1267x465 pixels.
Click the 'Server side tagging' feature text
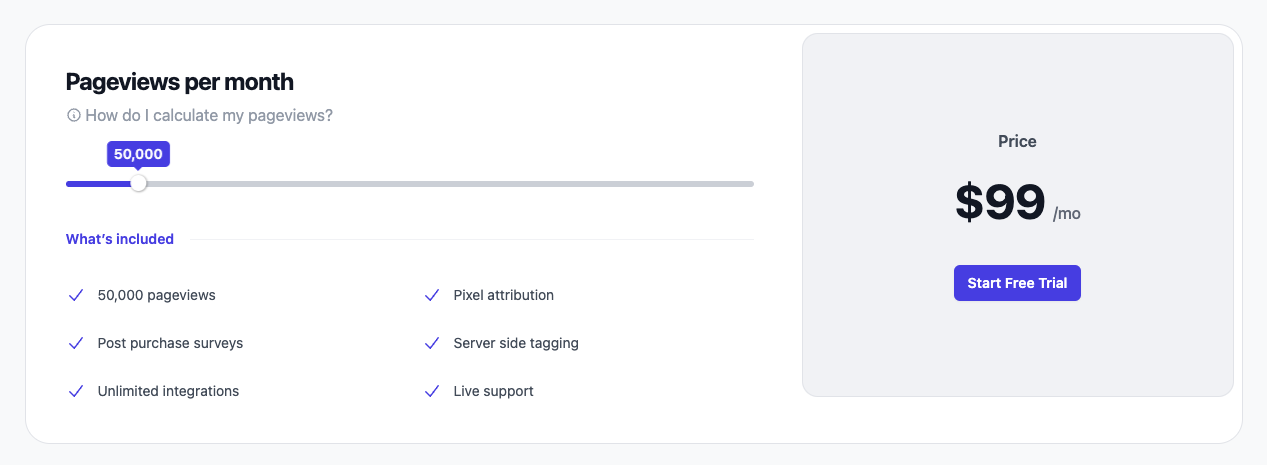tap(516, 343)
